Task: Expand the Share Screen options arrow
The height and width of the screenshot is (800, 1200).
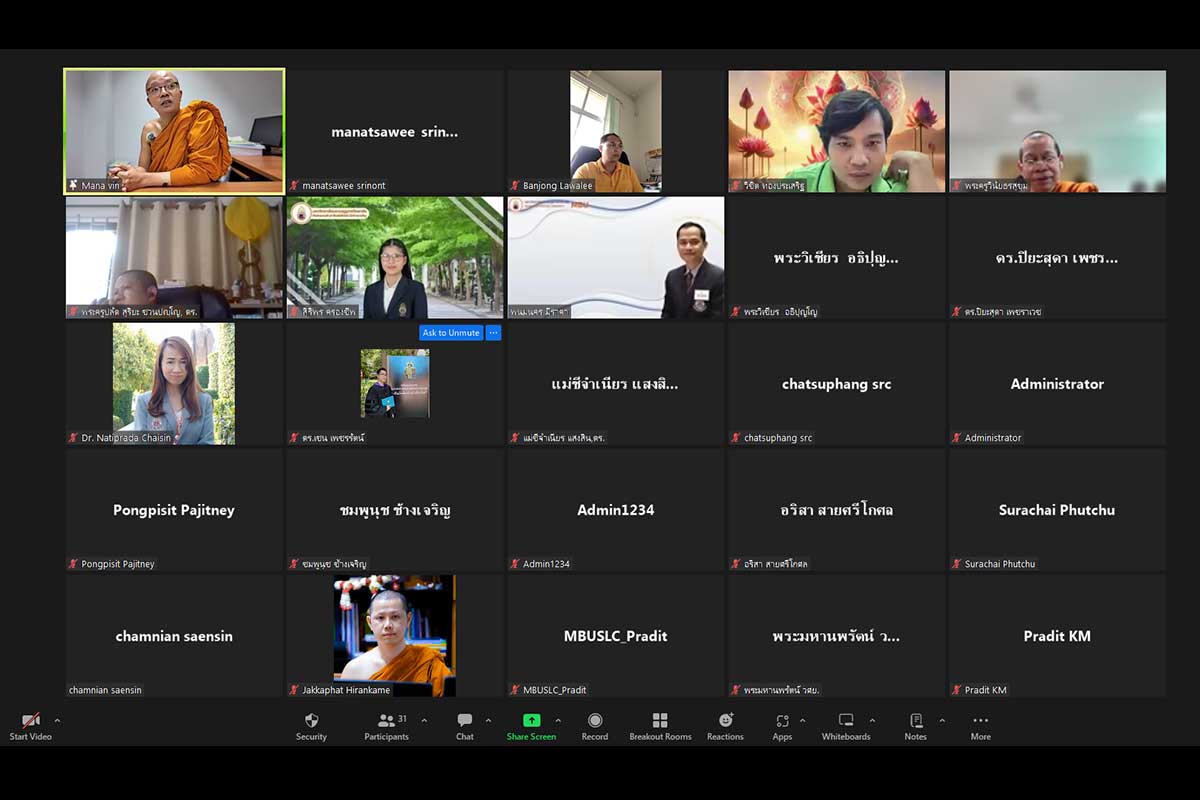Action: tap(558, 720)
